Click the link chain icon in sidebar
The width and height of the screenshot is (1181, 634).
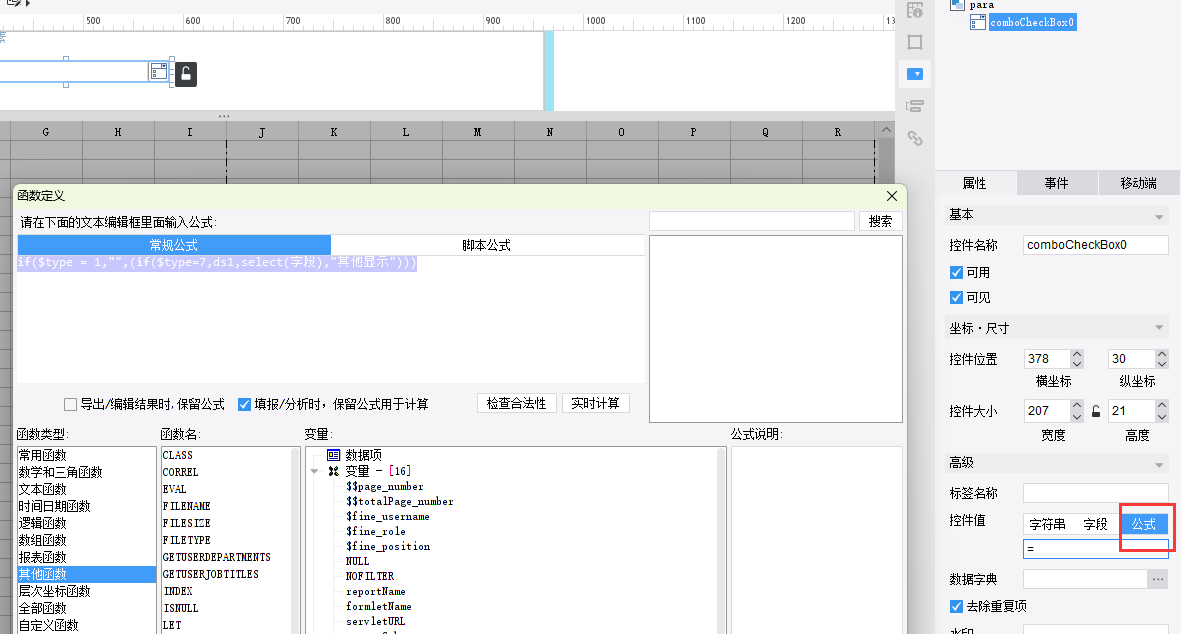(x=915, y=138)
